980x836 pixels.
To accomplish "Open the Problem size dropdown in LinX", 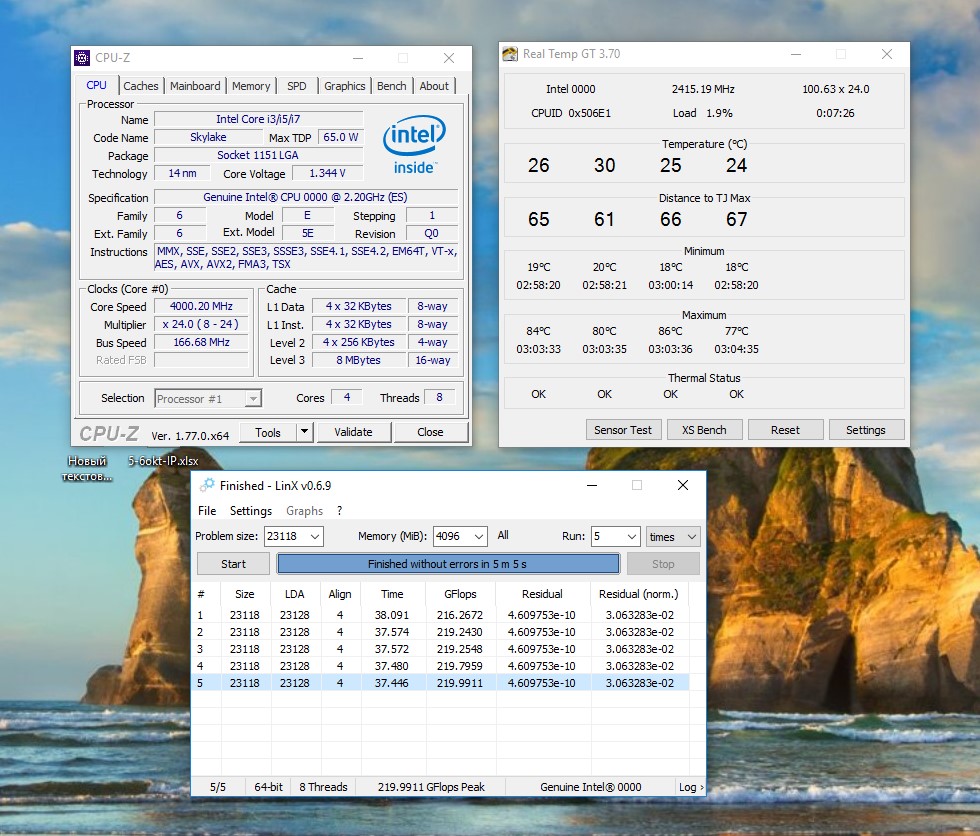I will (x=315, y=537).
